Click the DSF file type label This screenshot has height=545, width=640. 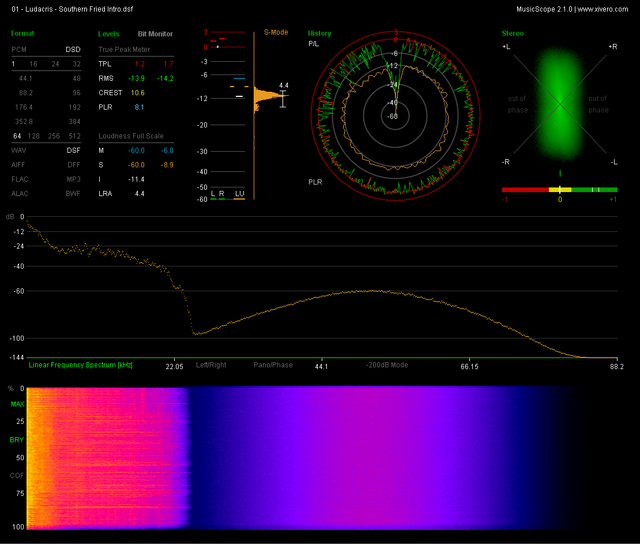pos(73,150)
